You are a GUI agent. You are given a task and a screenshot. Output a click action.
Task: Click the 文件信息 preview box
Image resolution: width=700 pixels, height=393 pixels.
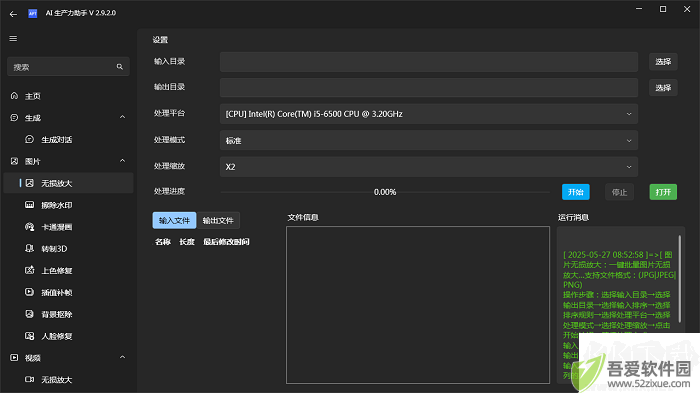tap(418, 305)
